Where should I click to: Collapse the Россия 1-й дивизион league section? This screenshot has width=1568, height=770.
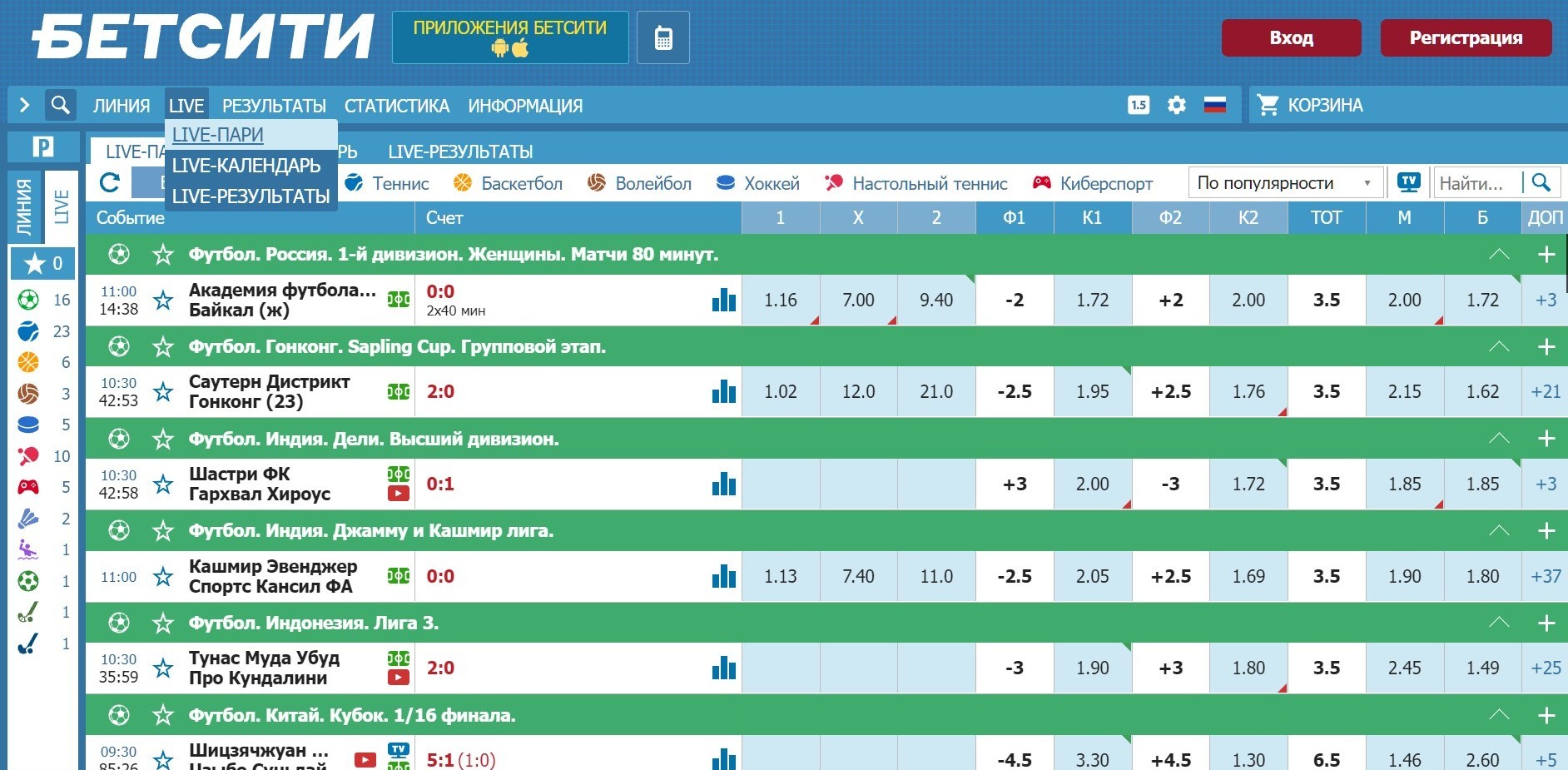[1499, 254]
